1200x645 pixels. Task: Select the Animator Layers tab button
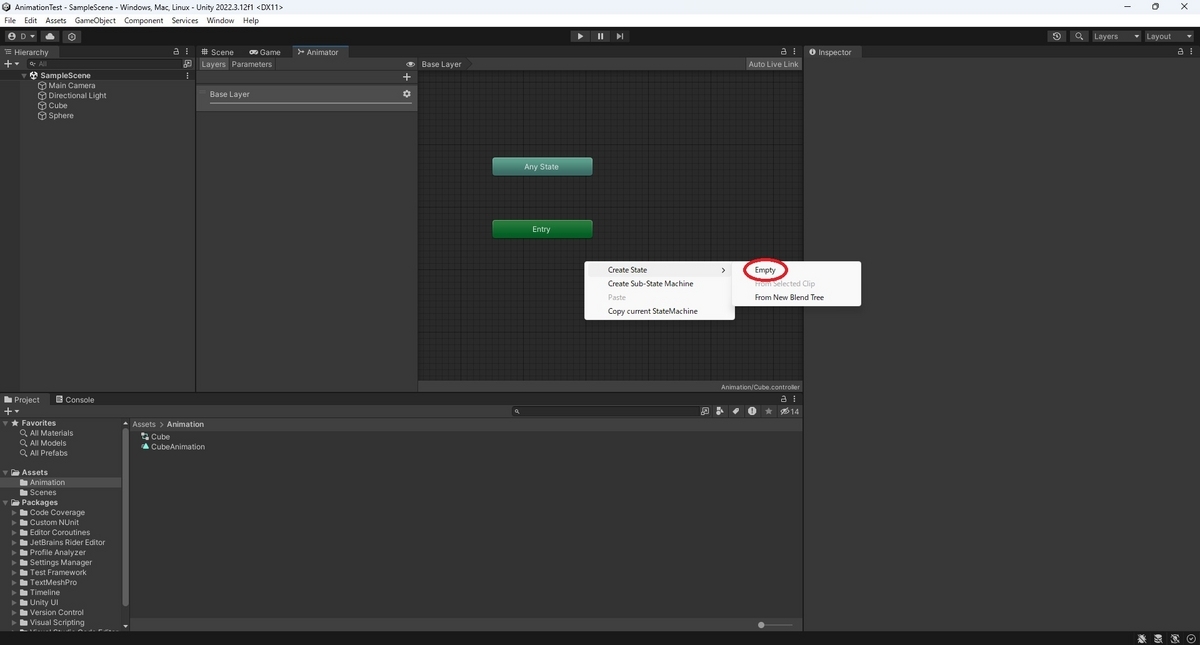214,64
